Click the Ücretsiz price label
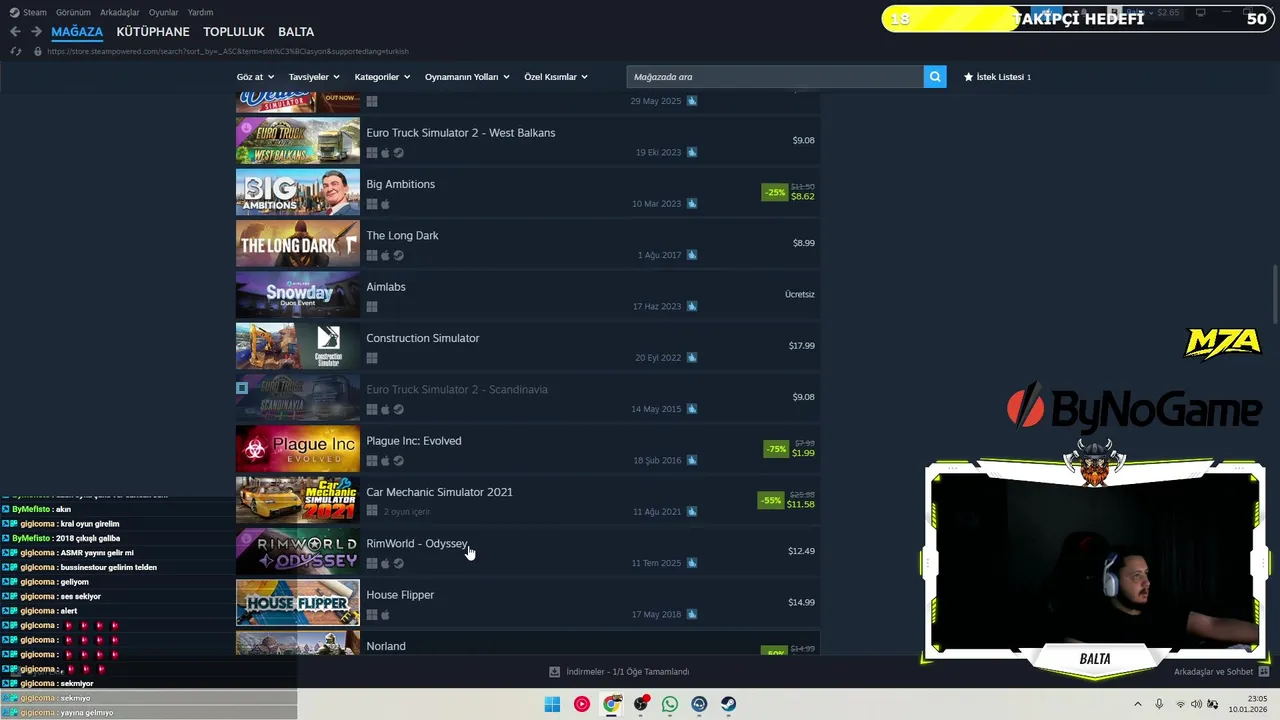The height and width of the screenshot is (720, 1280). (x=800, y=294)
